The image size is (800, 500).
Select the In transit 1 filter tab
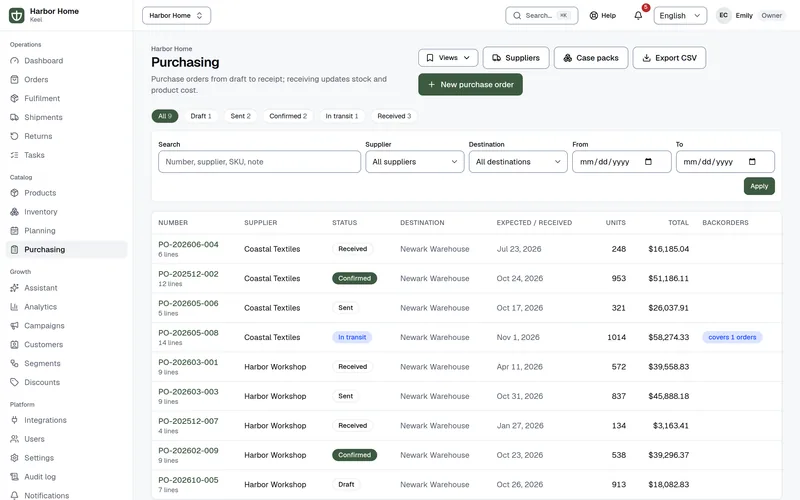pyautogui.click(x=342, y=116)
